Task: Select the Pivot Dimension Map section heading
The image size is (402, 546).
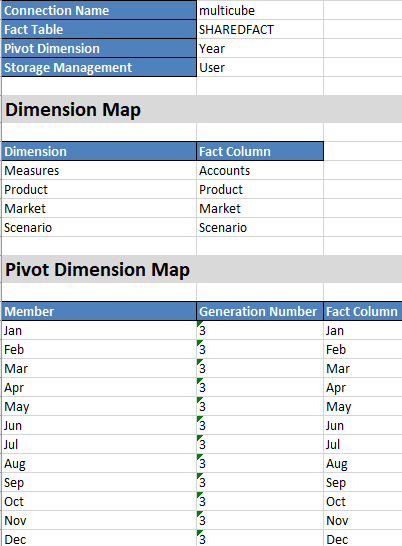Action: coord(202,269)
